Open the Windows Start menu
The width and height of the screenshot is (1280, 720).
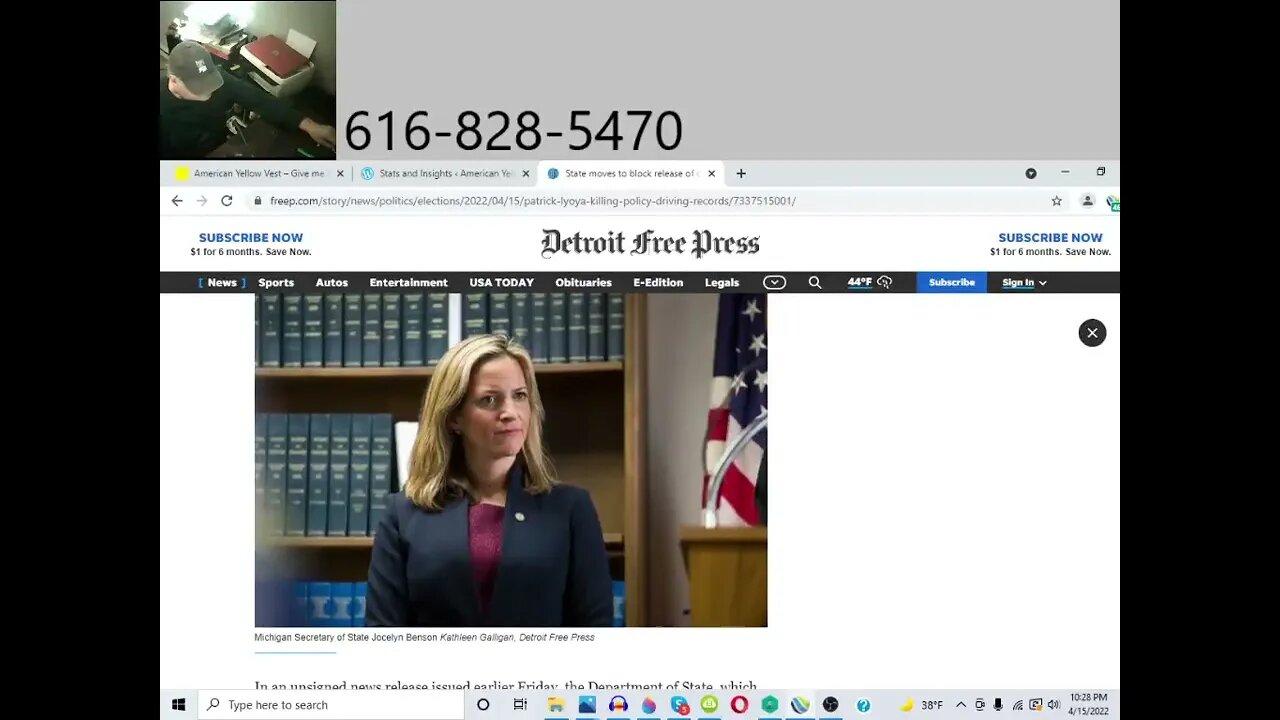[179, 705]
